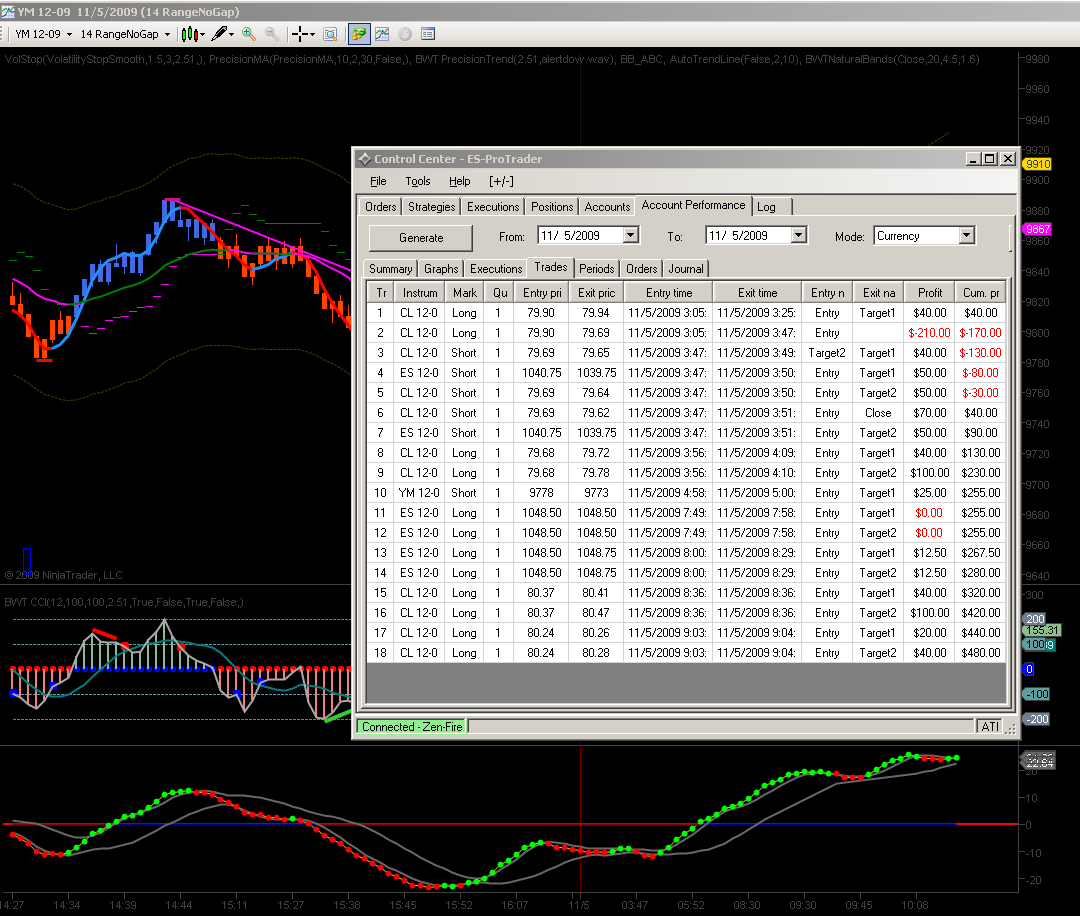Click the zoom out magnifier icon
Screen dimensions: 1080x916
(x=272, y=34)
